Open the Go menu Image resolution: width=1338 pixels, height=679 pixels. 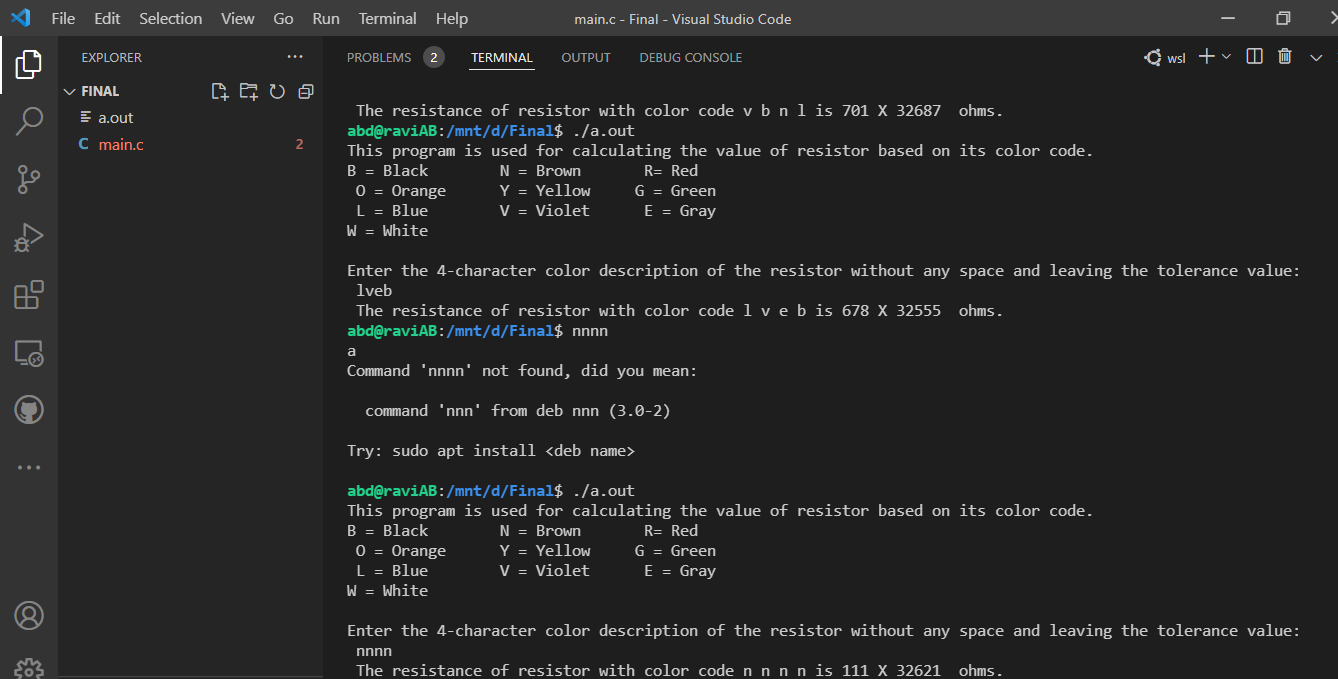pos(283,18)
